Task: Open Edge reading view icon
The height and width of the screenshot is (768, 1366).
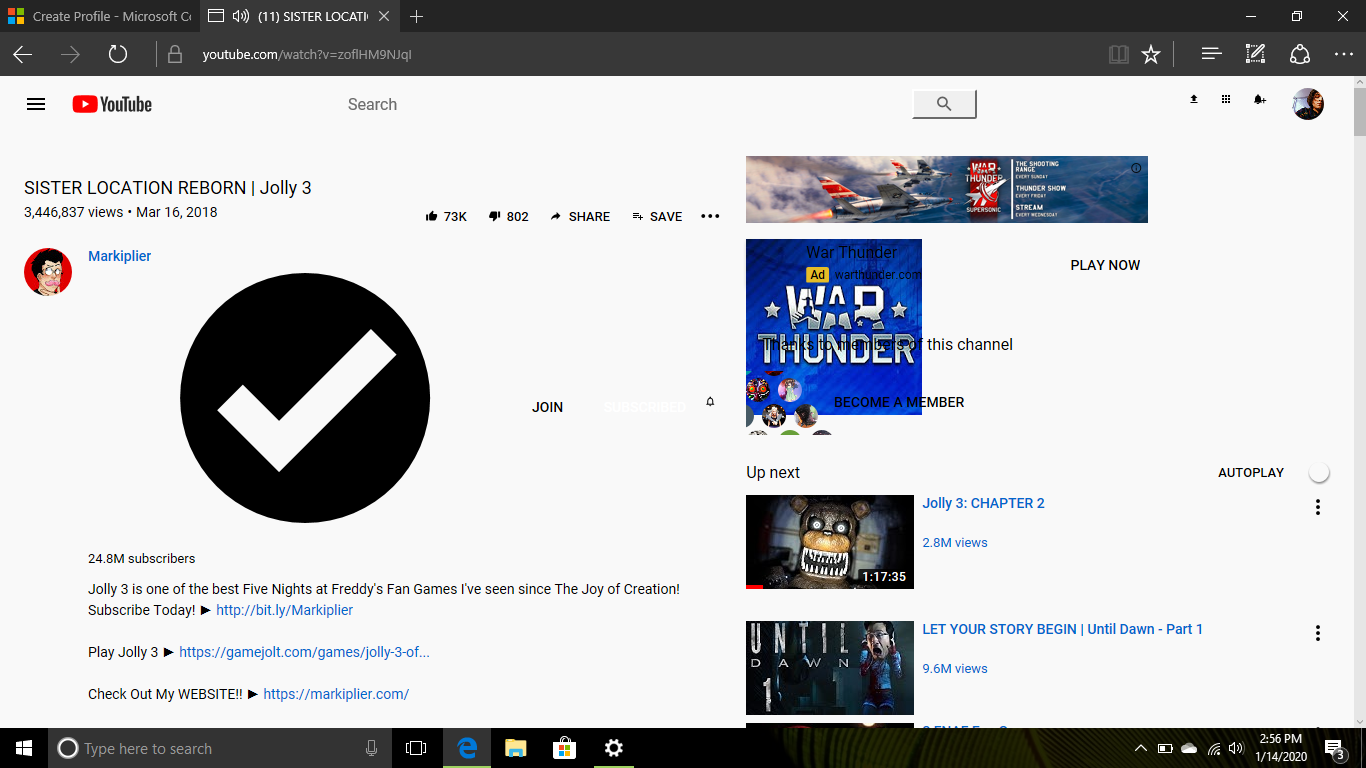Action: click(x=1119, y=54)
